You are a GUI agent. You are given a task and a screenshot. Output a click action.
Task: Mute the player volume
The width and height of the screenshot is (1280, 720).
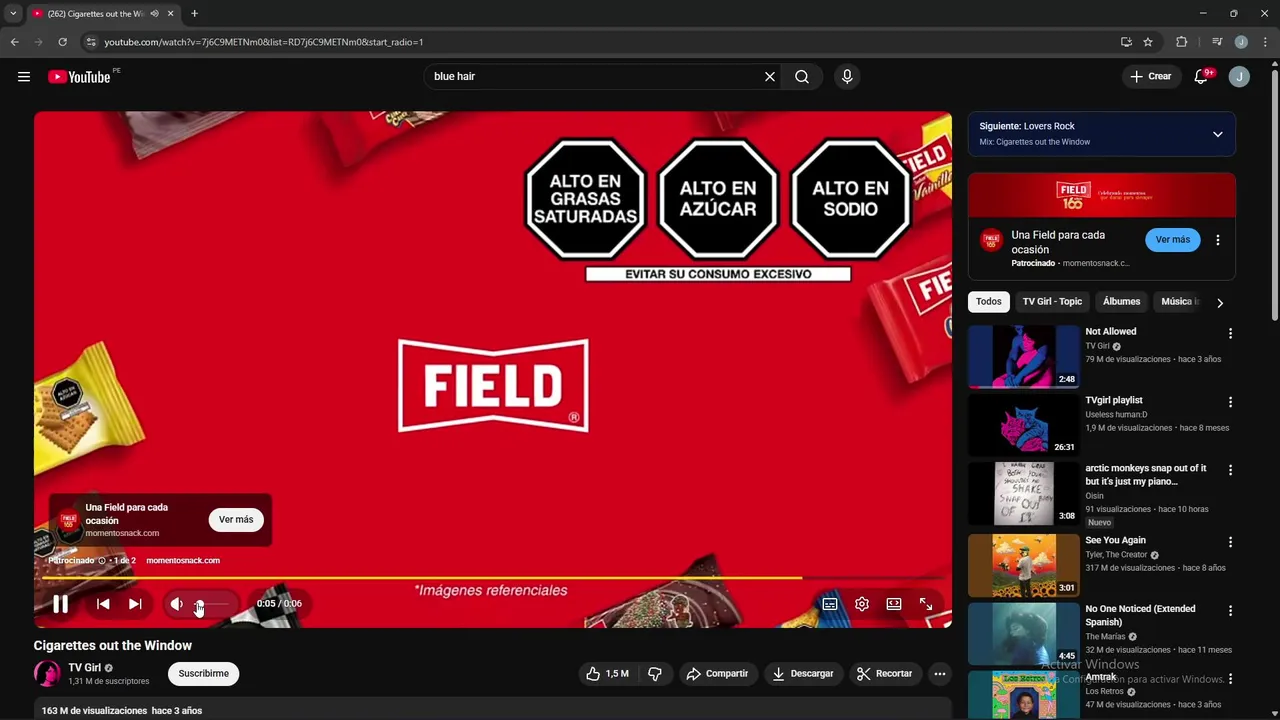(x=176, y=604)
